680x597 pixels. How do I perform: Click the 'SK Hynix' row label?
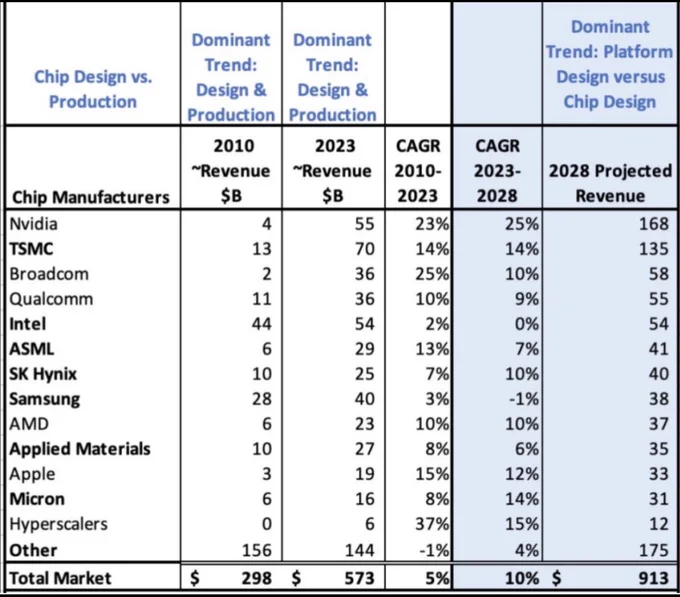tap(43, 374)
